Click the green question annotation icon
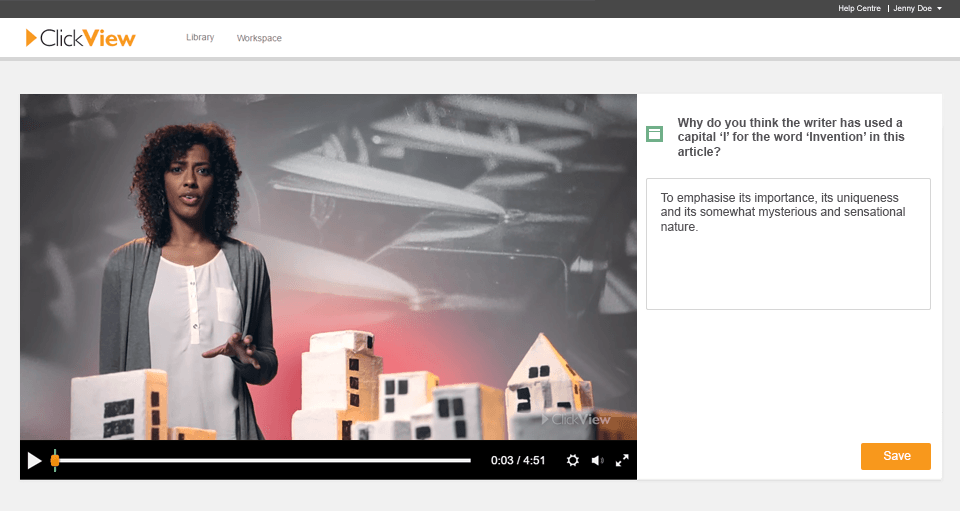The height and width of the screenshot is (511, 960). (655, 134)
